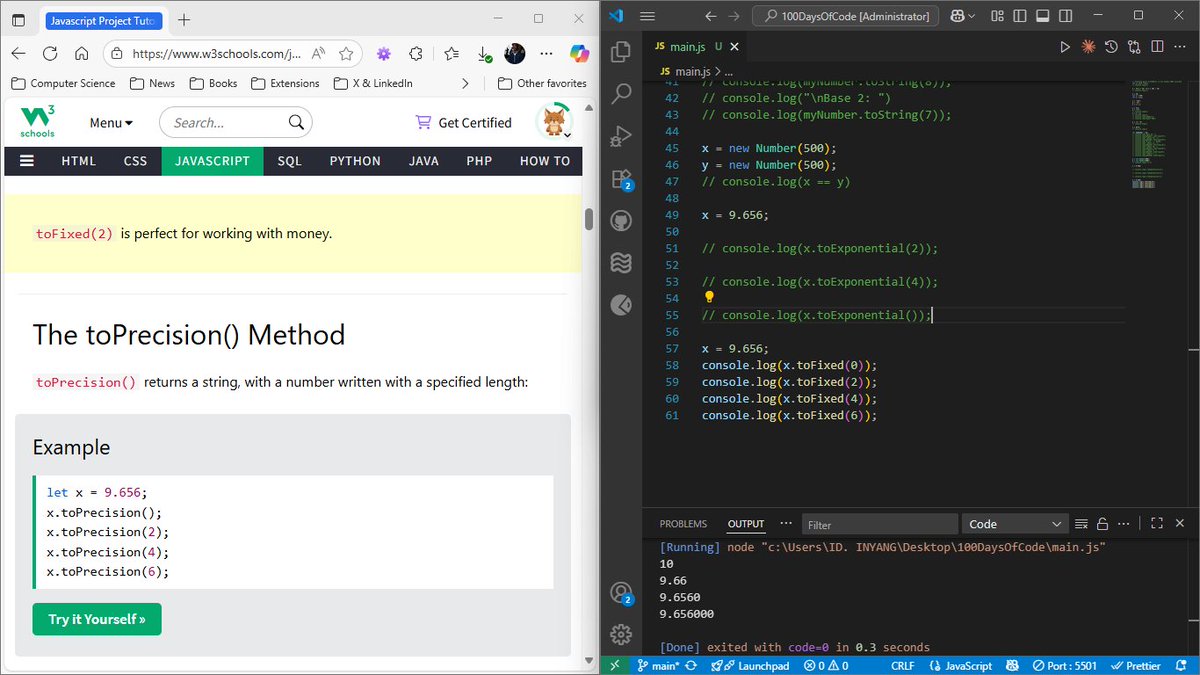This screenshot has height=675, width=1200.
Task: Run main.js with the Run Code play icon
Action: tap(1064, 47)
